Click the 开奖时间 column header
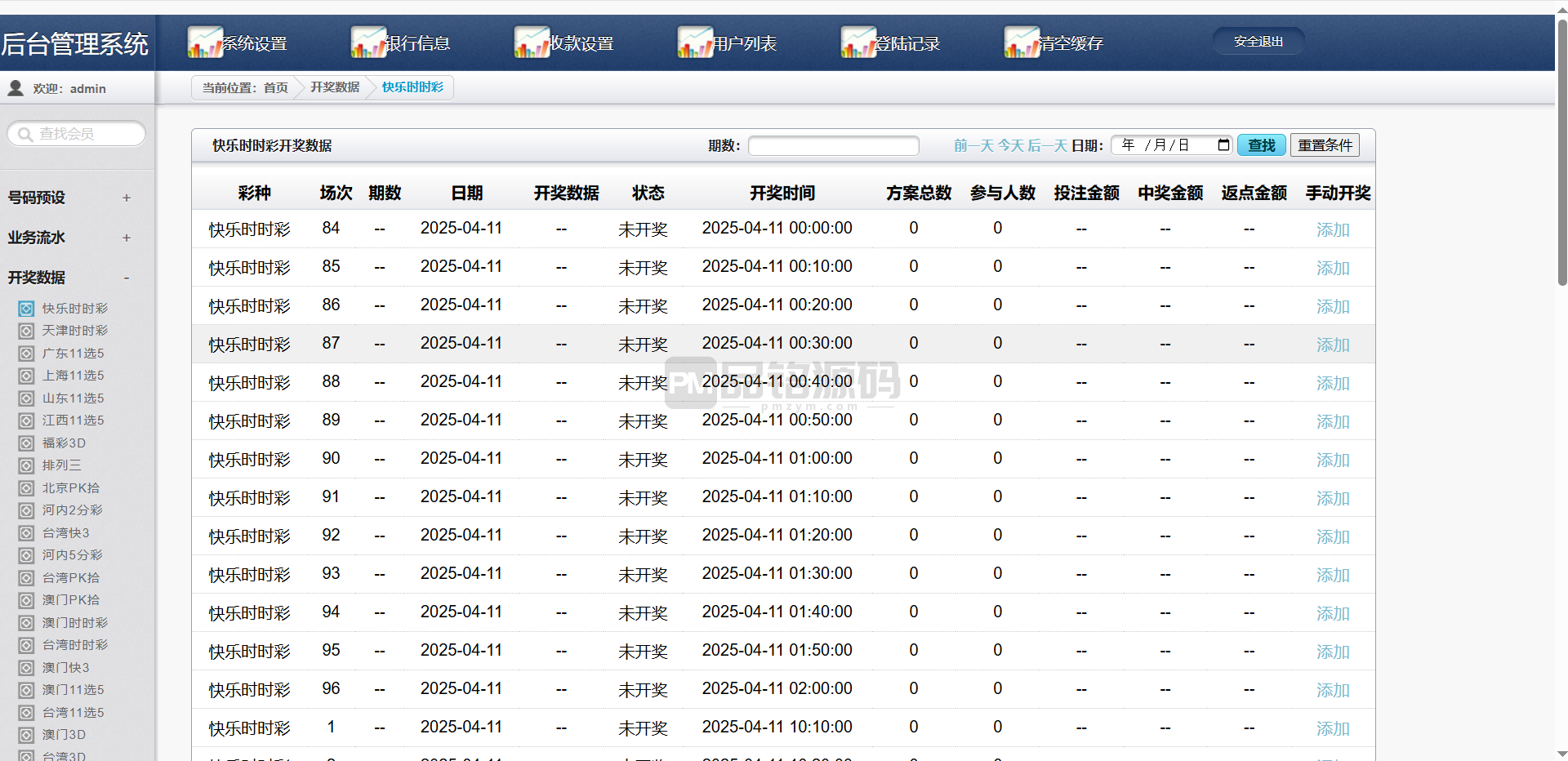 point(782,193)
